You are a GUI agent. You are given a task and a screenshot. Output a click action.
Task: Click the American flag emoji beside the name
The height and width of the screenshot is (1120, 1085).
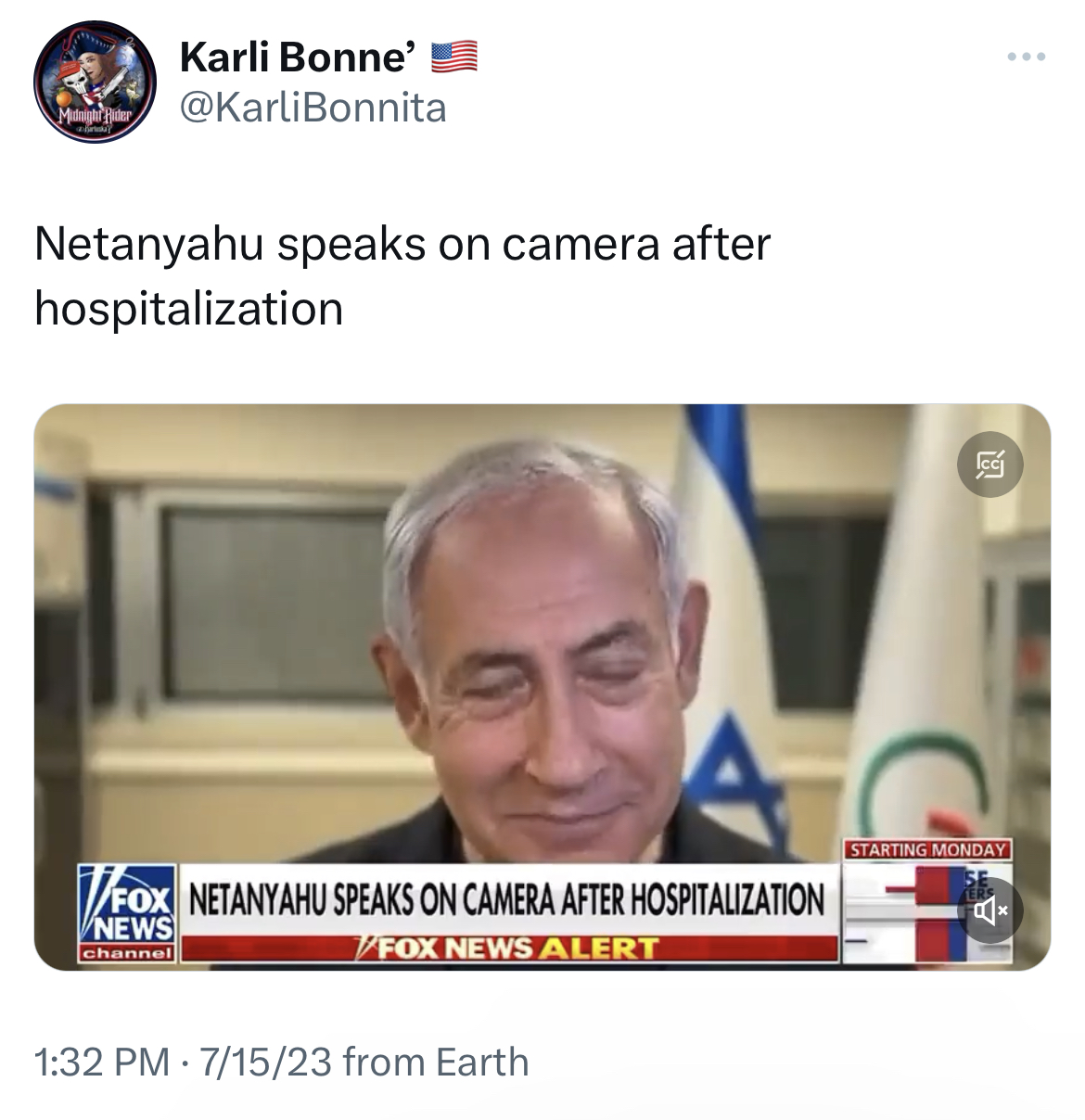click(x=453, y=57)
